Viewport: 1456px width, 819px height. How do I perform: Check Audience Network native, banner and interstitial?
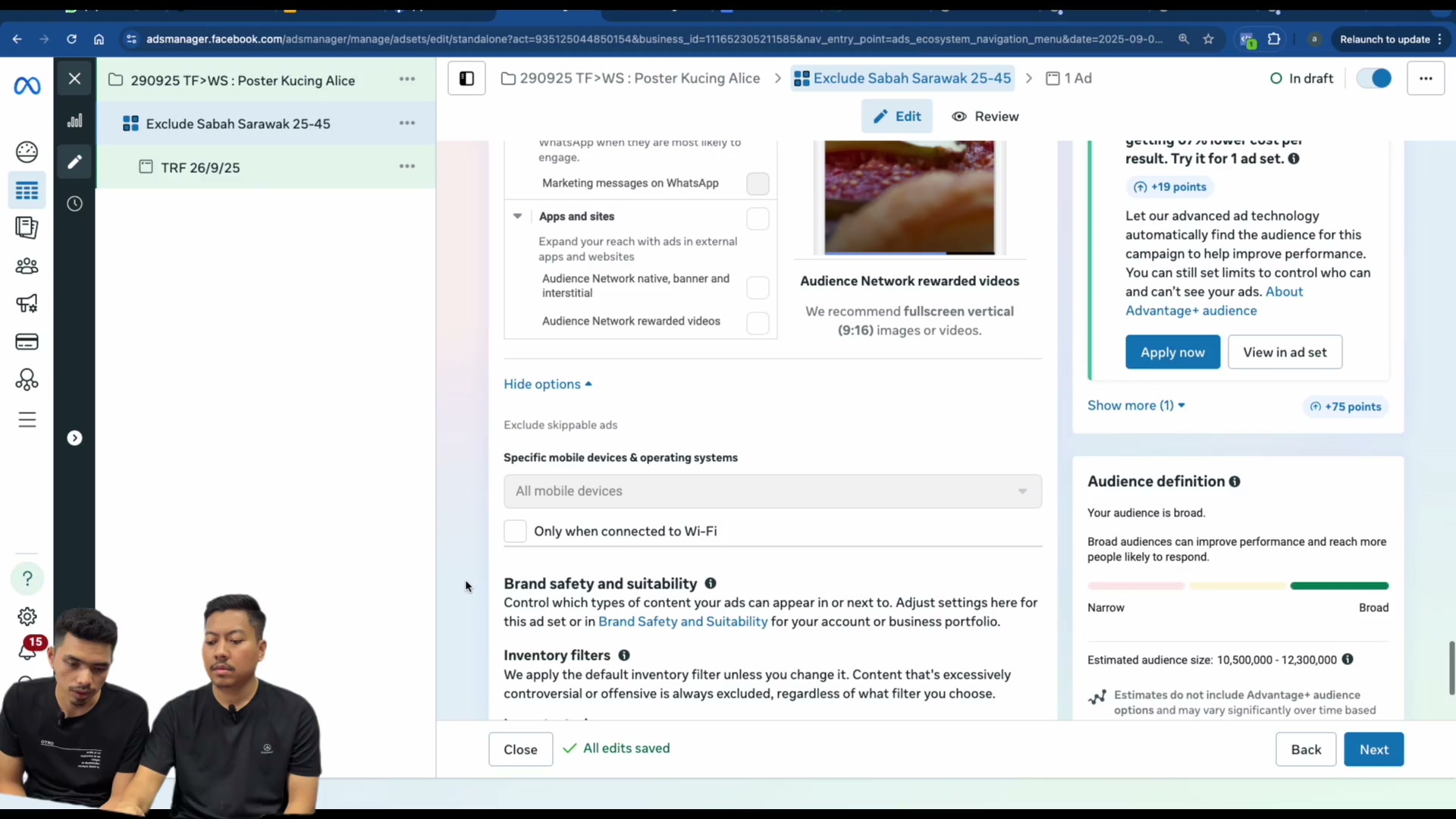point(758,287)
